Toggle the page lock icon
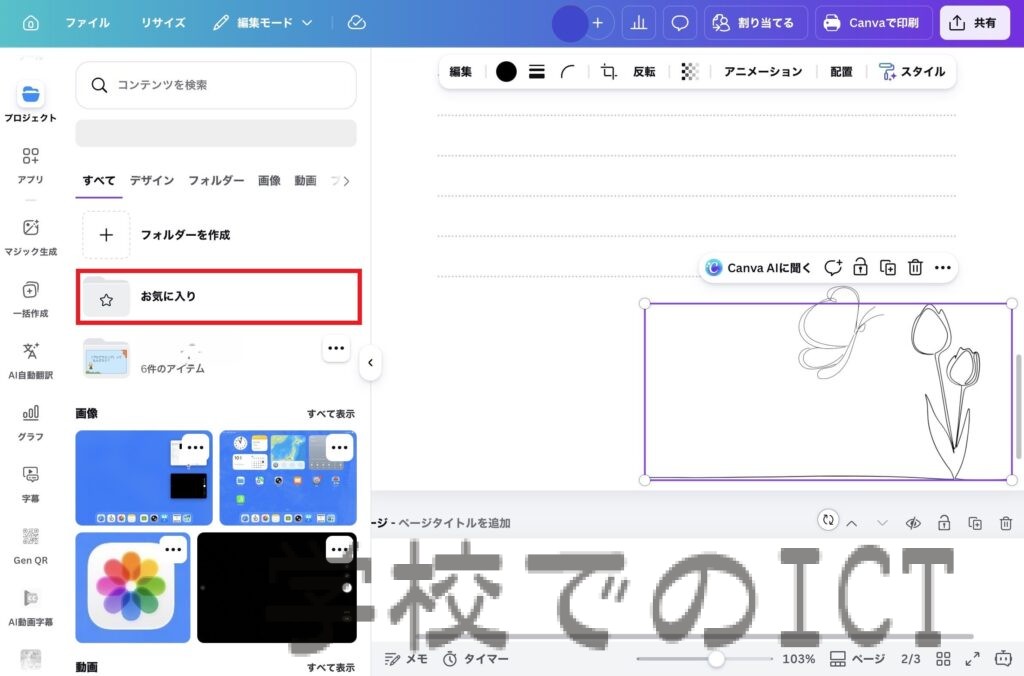The width and height of the screenshot is (1024, 676). coord(943,522)
